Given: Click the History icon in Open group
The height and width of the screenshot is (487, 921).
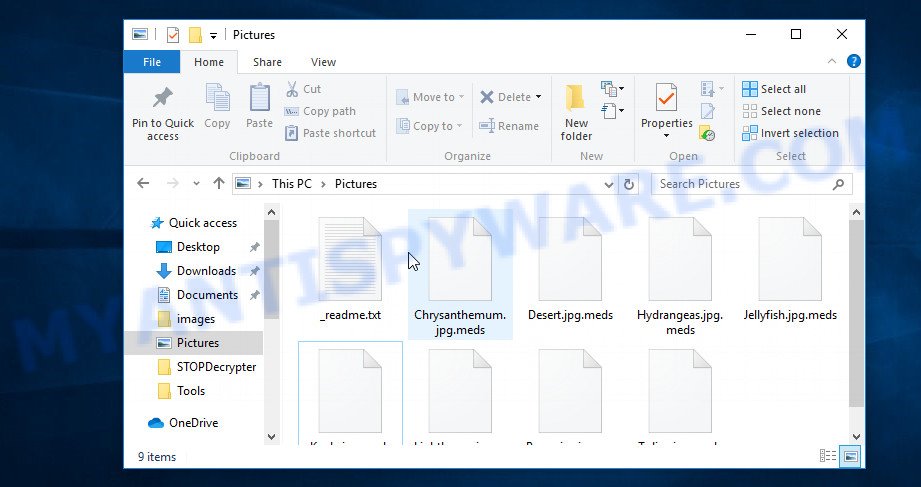Looking at the screenshot, I should 708,133.
